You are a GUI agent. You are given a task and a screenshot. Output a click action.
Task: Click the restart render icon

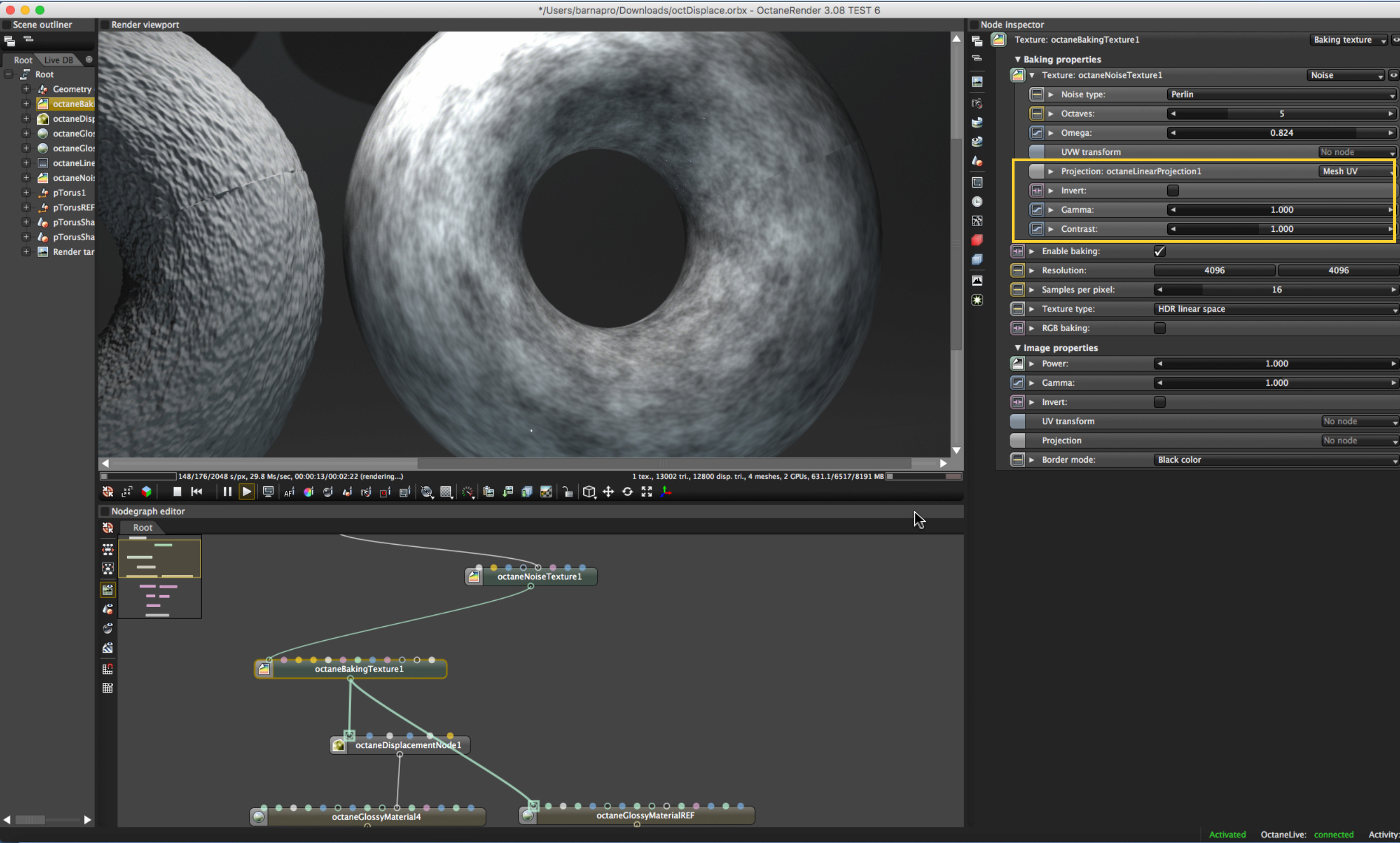[x=196, y=492]
